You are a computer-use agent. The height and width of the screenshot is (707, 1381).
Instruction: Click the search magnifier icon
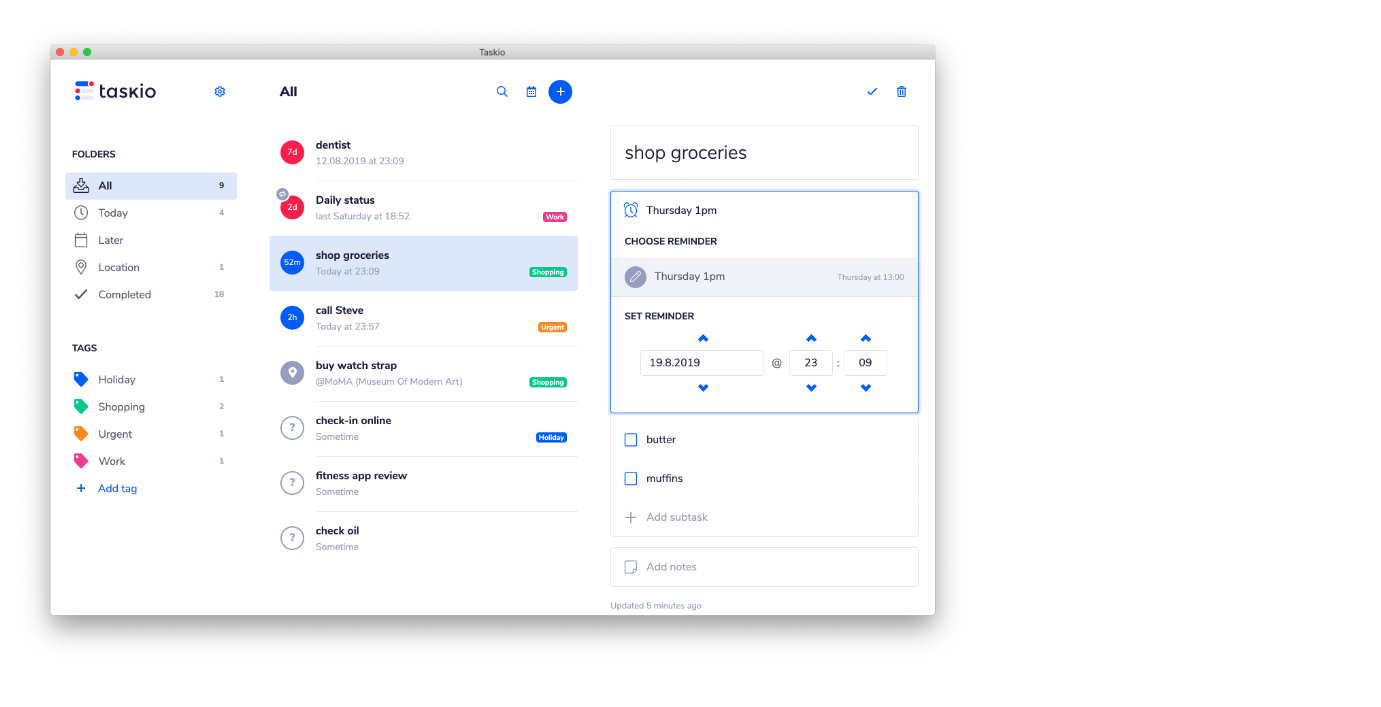(502, 91)
